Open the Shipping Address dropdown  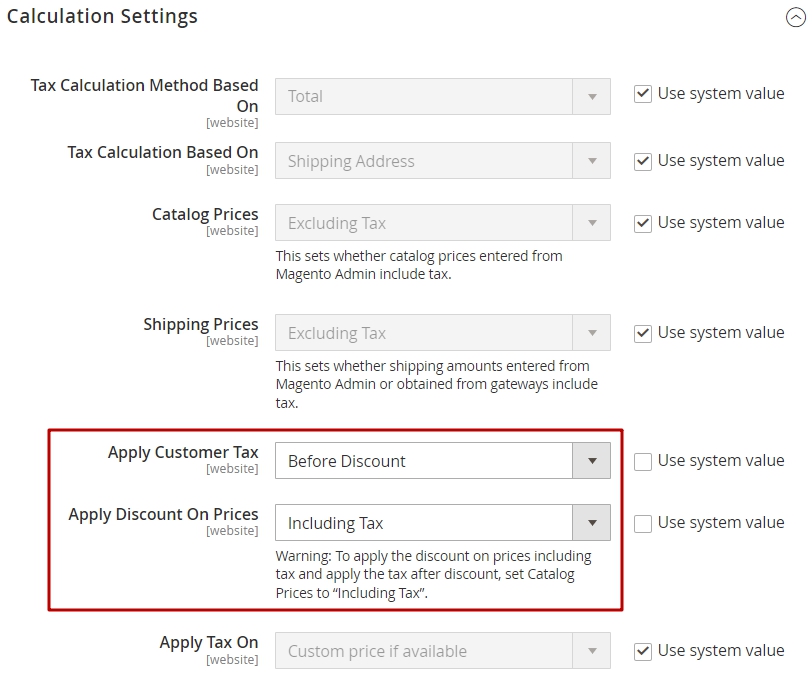click(443, 161)
